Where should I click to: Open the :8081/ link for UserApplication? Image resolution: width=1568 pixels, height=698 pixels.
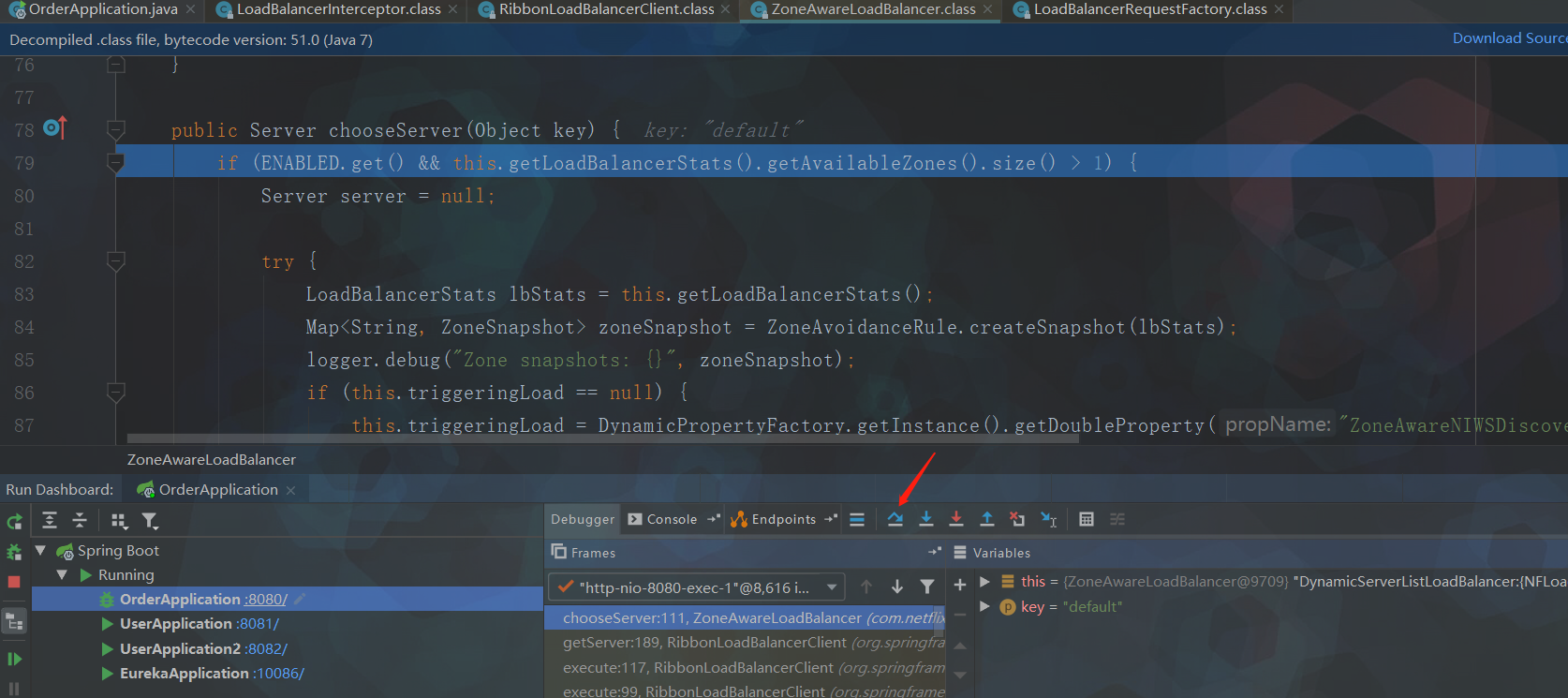(x=258, y=624)
